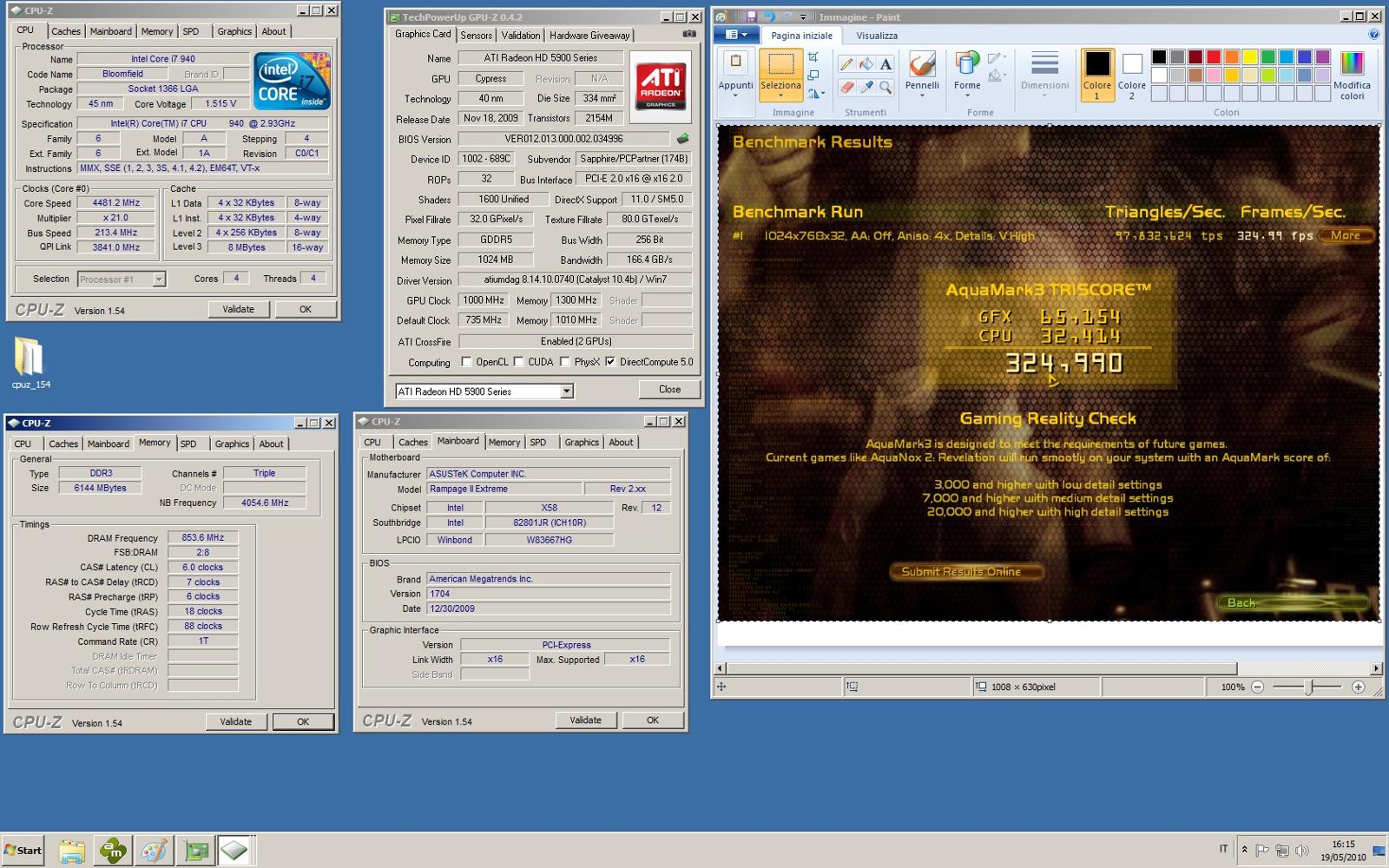Click the Resize icon in Immagine group

(813, 76)
